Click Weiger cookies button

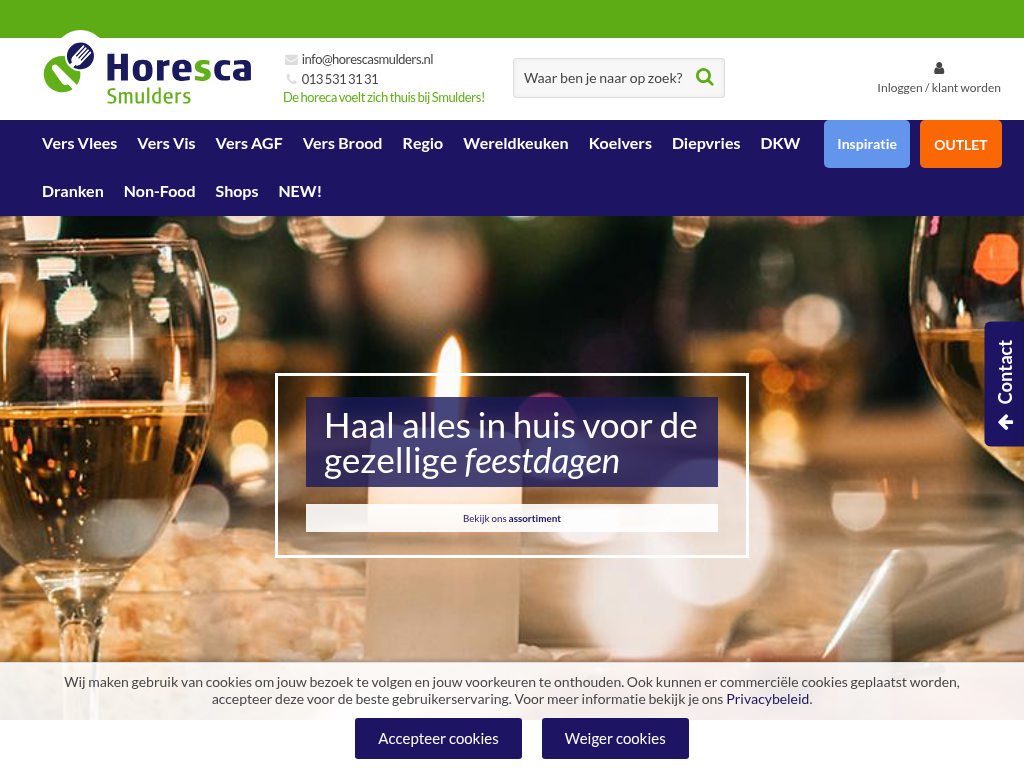615,739
